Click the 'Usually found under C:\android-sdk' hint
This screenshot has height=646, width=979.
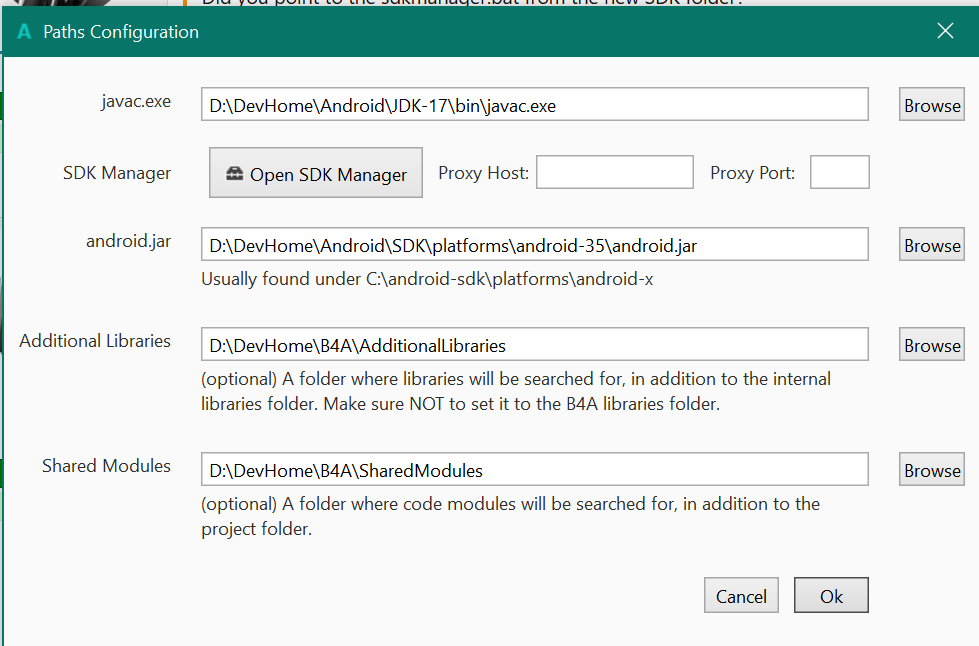(427, 279)
